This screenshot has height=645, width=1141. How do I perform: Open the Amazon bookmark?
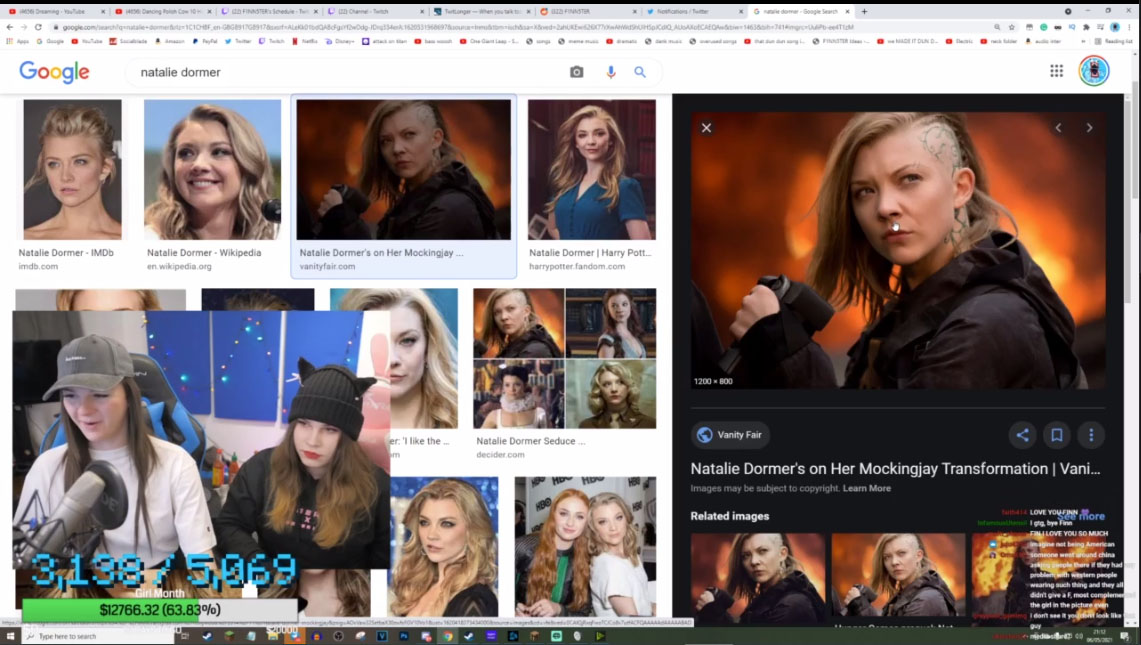[x=170, y=41]
